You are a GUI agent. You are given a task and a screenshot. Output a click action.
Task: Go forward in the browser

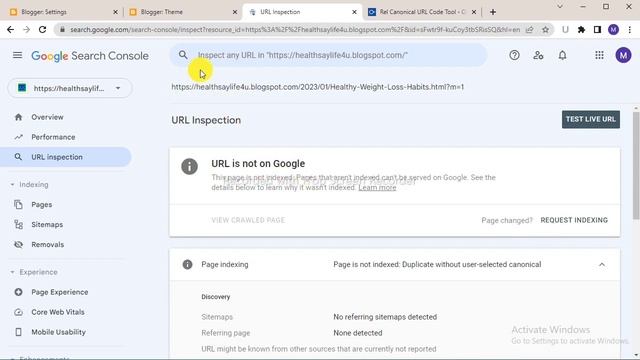click(27, 29)
